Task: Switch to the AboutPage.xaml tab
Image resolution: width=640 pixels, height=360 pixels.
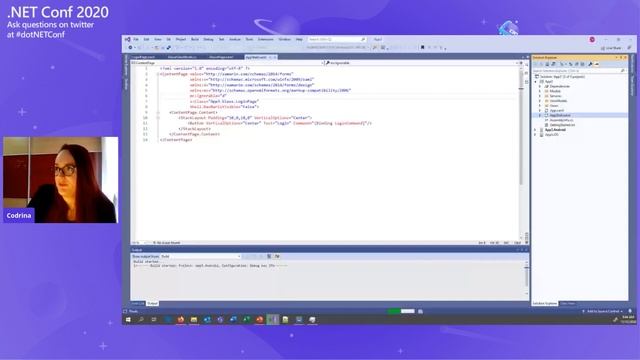Action: click(221, 57)
